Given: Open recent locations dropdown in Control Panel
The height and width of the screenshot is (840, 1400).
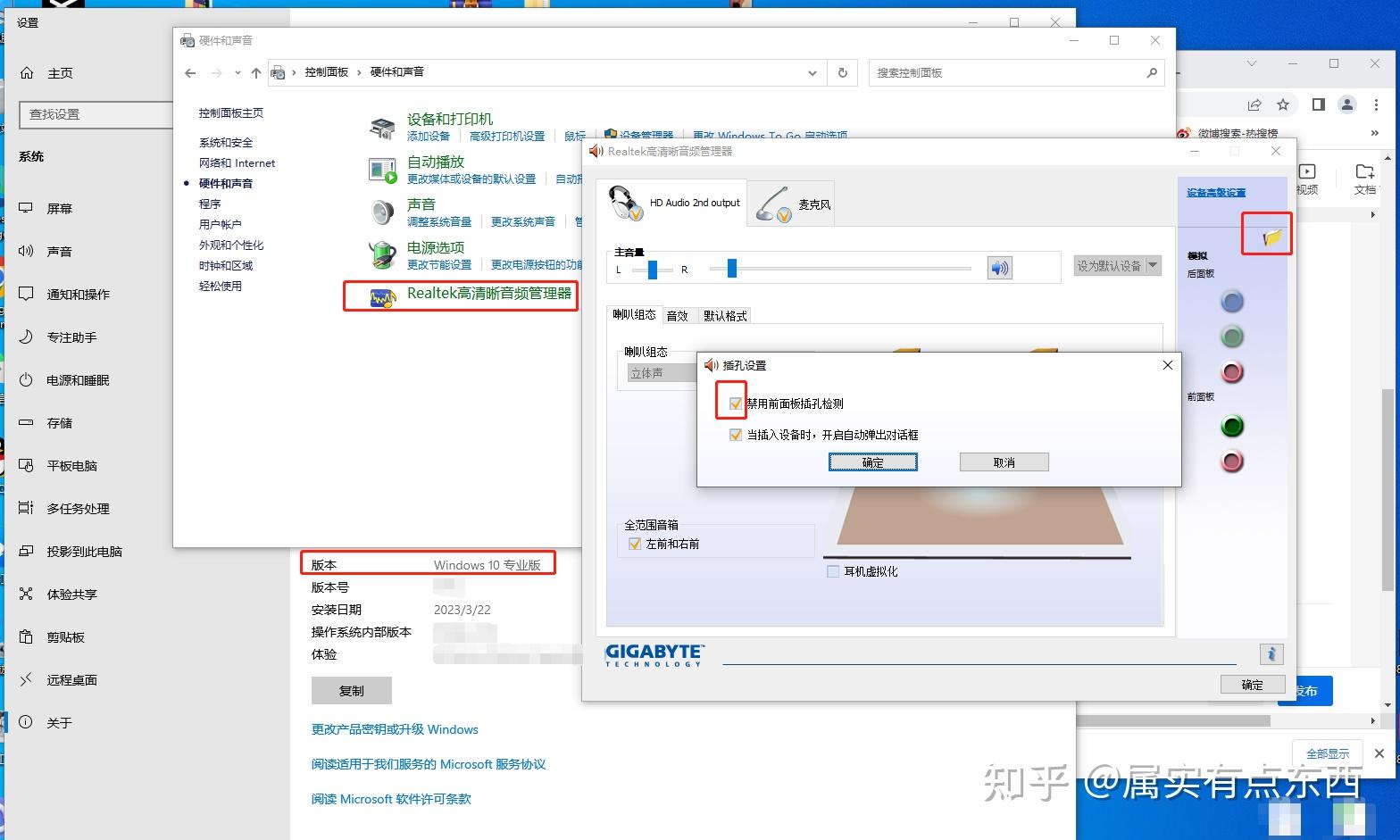Looking at the screenshot, I should pyautogui.click(x=237, y=72).
